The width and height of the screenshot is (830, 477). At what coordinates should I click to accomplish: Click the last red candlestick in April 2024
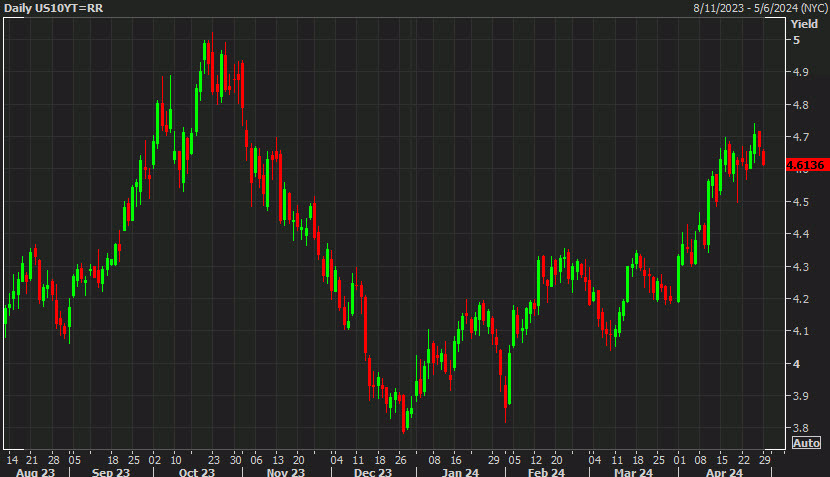coord(763,158)
